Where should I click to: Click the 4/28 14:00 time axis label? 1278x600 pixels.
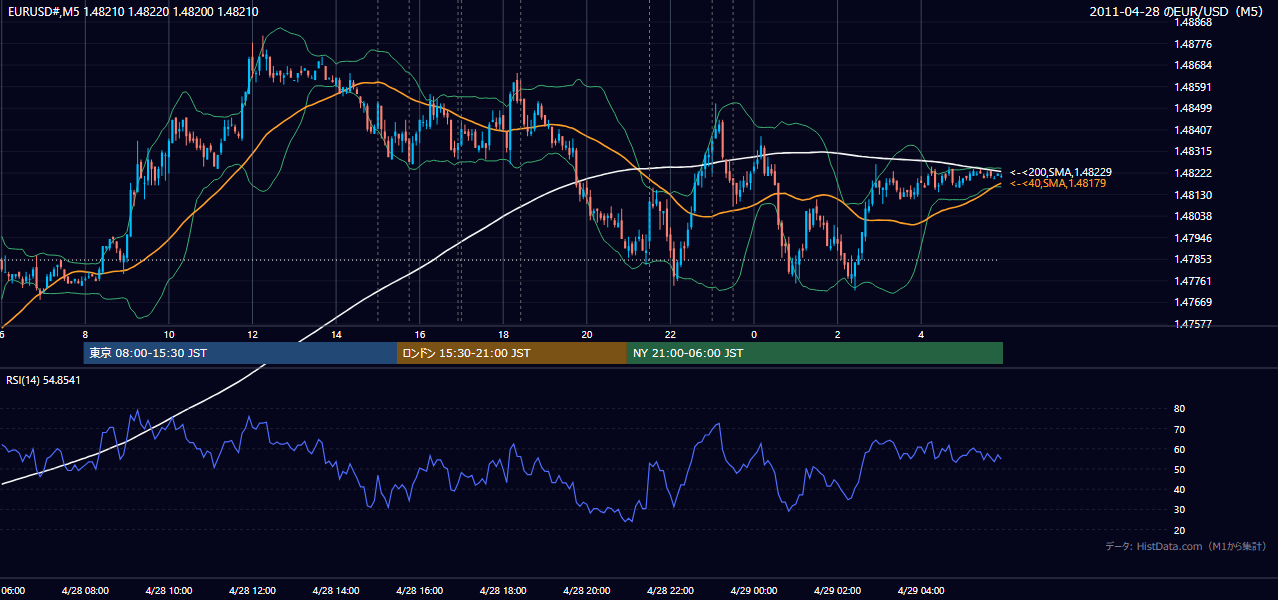(x=336, y=590)
